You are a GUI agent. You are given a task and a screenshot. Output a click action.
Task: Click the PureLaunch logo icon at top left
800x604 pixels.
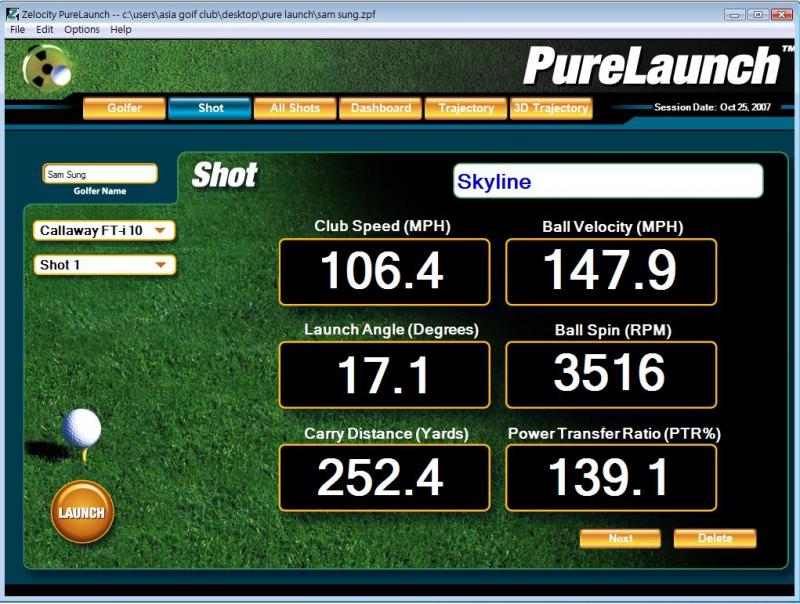(49, 68)
